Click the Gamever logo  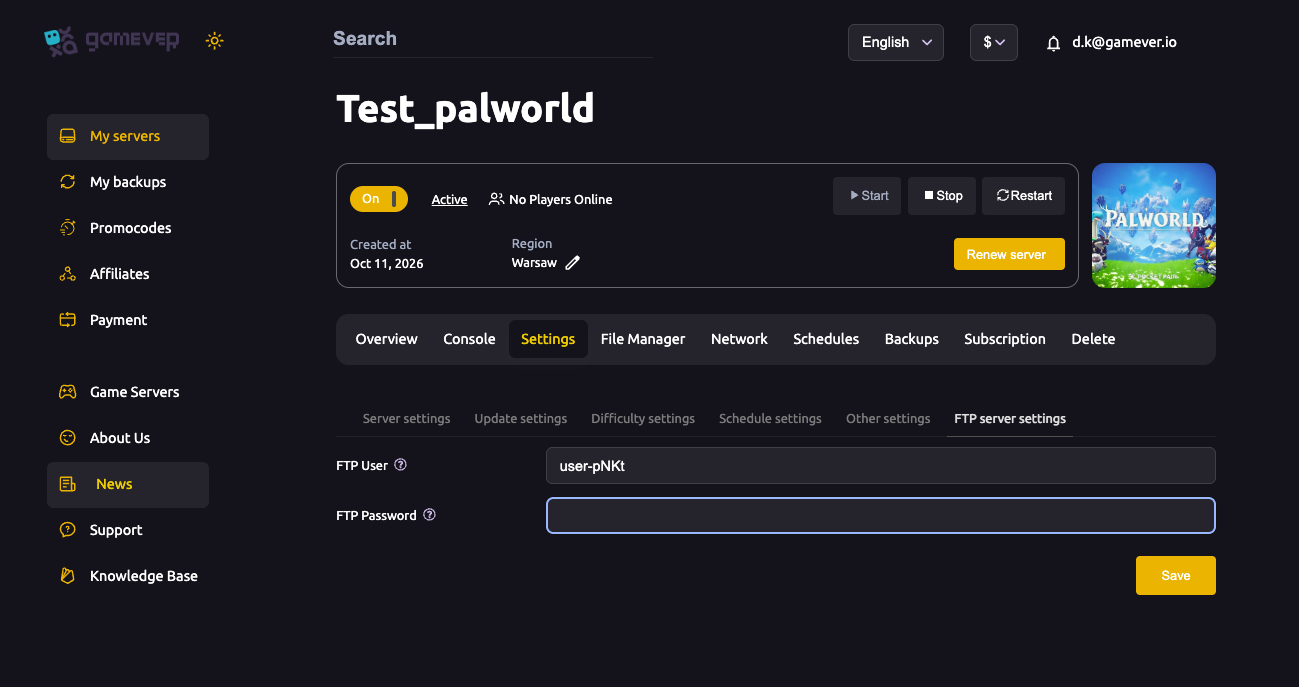tap(112, 41)
